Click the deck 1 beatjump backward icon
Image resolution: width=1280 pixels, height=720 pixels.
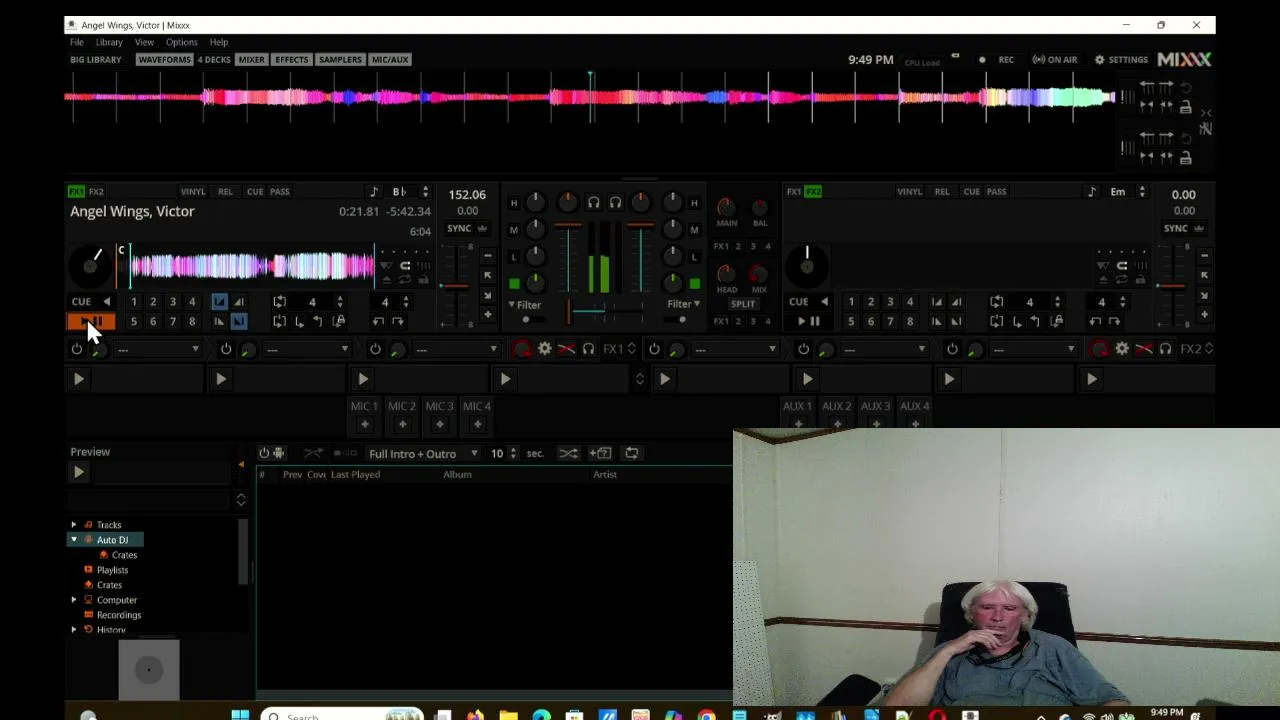(378, 321)
